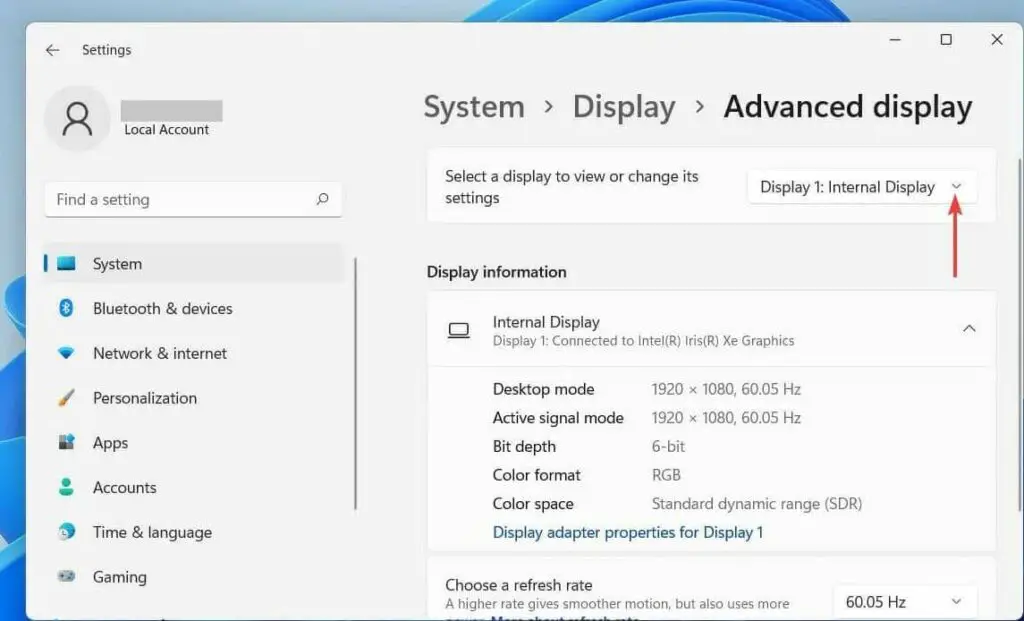
Task: Select the Time & language clock icon
Action: click(67, 532)
